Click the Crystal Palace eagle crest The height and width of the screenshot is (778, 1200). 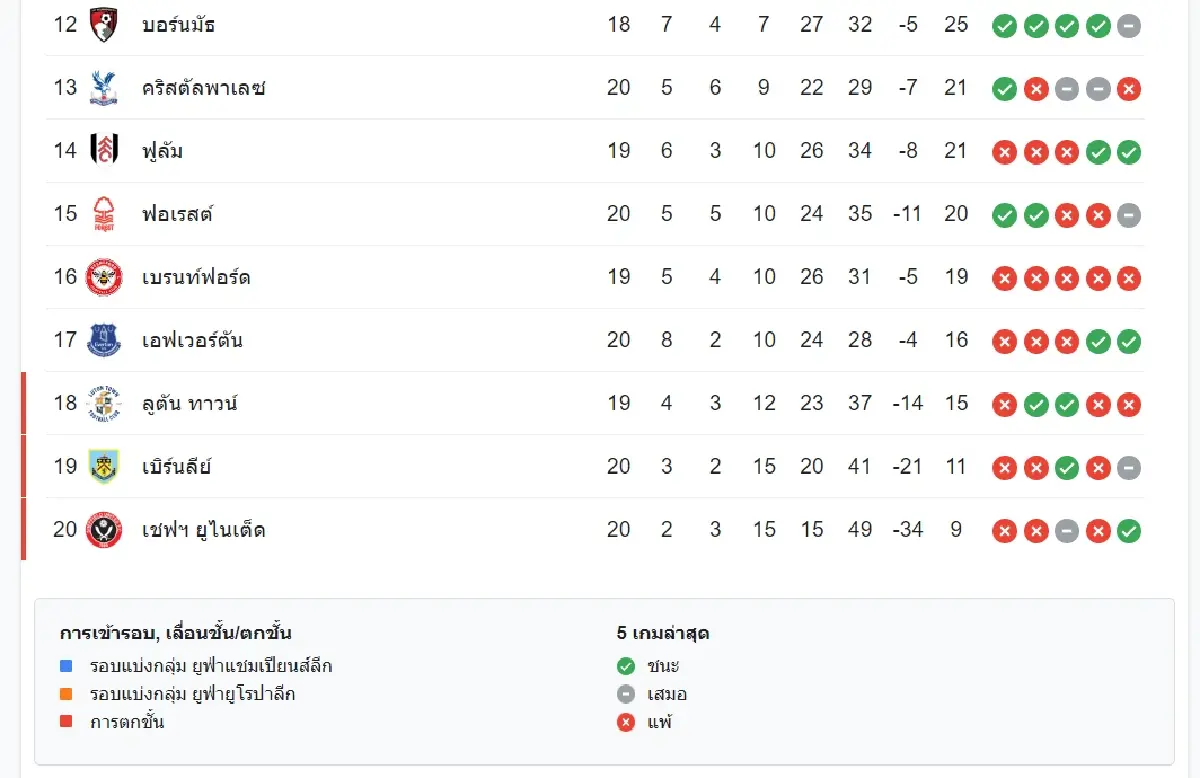click(104, 88)
